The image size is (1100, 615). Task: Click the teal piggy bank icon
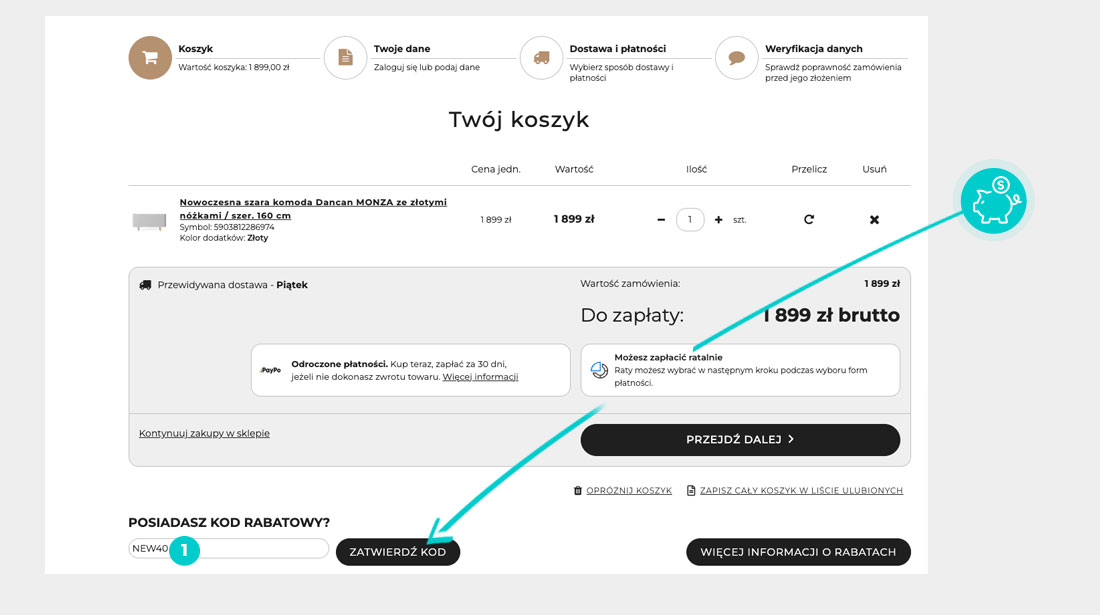click(x=993, y=201)
